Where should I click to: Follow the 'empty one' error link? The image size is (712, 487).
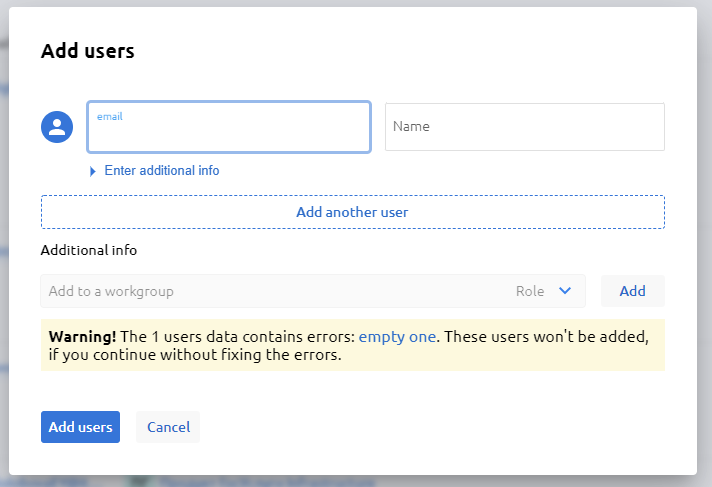(397, 337)
